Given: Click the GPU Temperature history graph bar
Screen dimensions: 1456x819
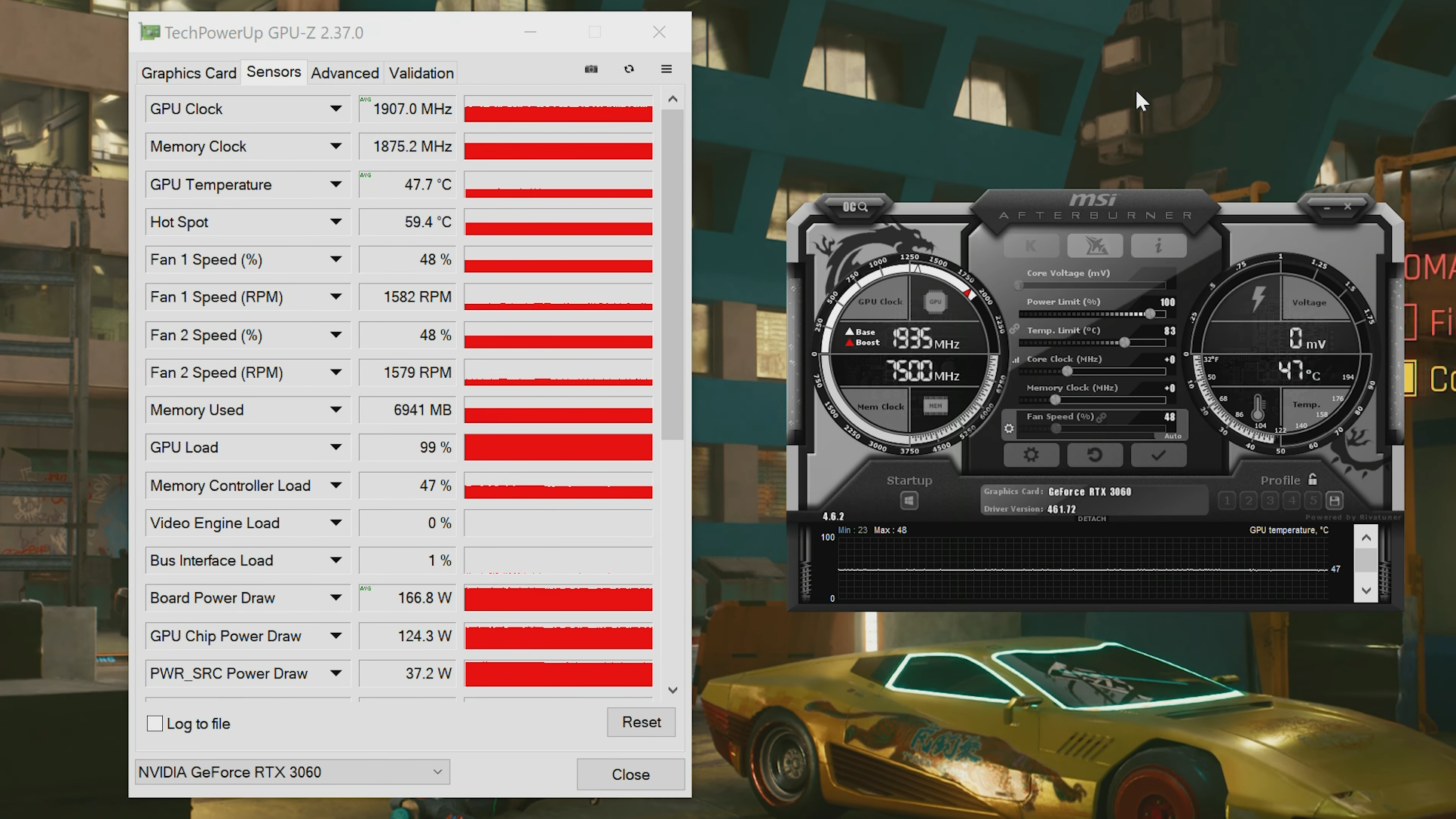Looking at the screenshot, I should (558, 184).
